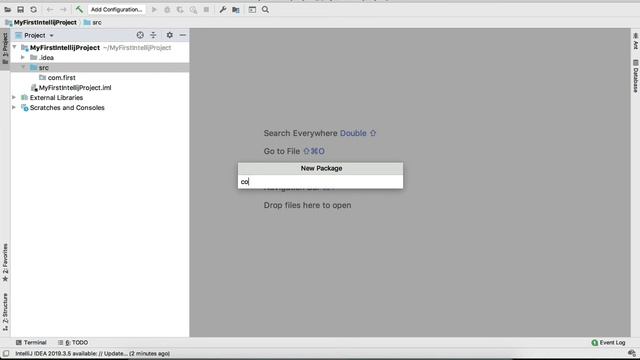This screenshot has width=640, height=360.
Task: Click the Locate/Scroll from Source target icon
Action: (140, 35)
